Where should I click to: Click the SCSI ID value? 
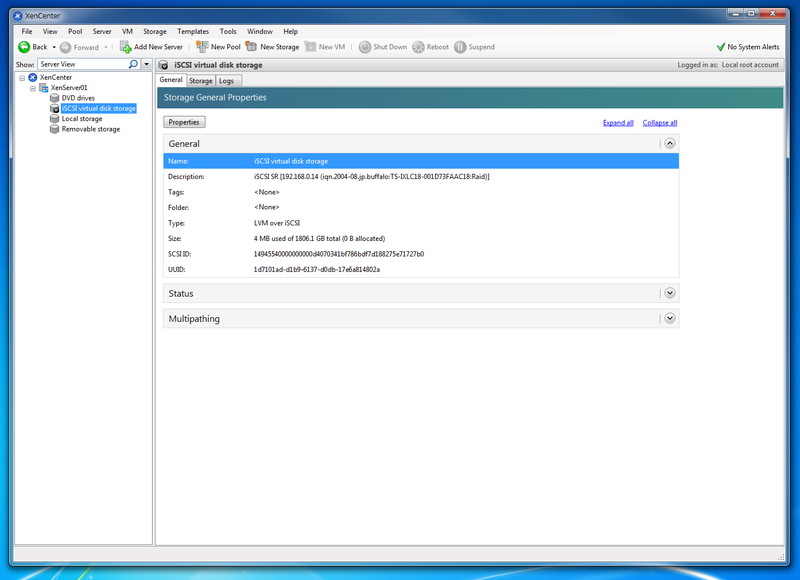pyautogui.click(x=339, y=254)
